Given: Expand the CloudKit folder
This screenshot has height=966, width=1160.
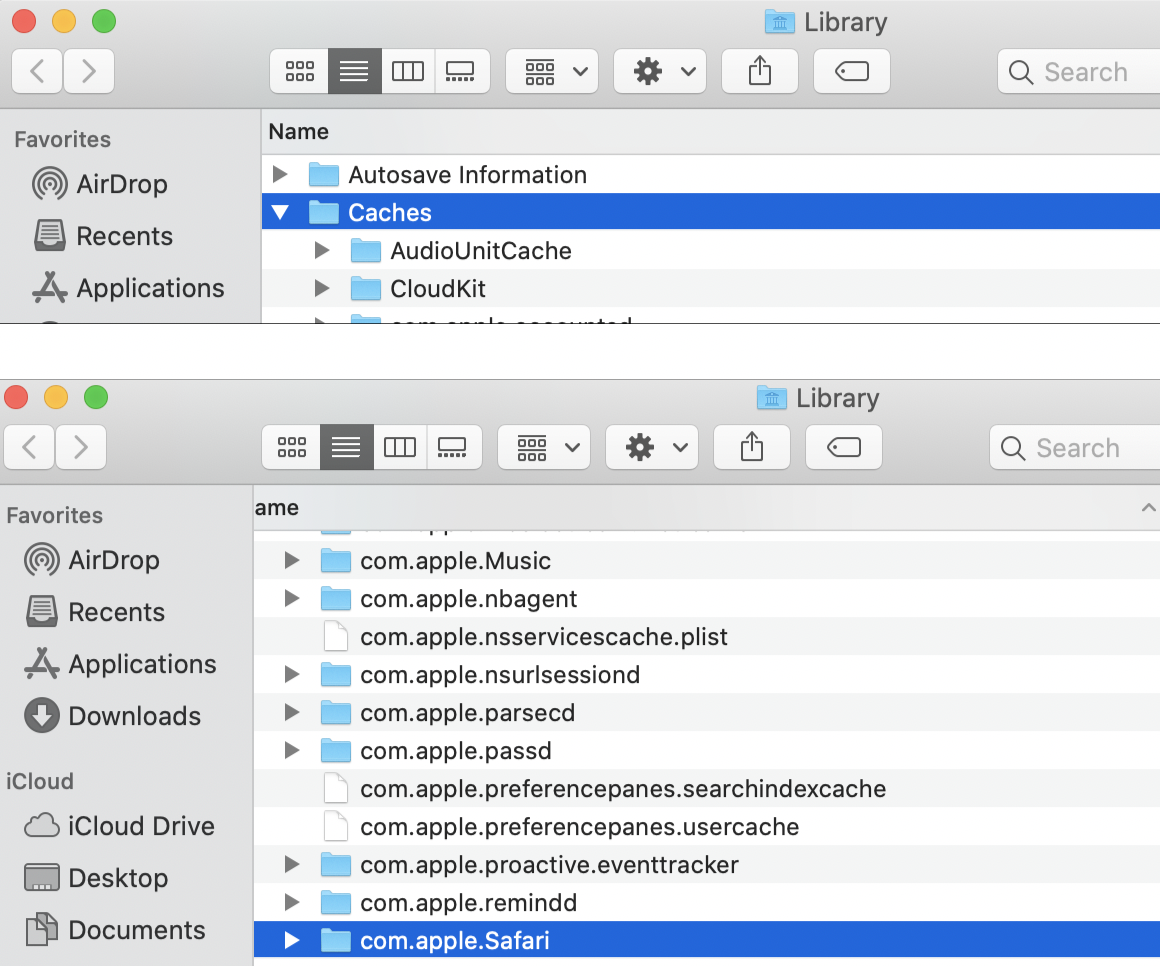Looking at the screenshot, I should (322, 288).
